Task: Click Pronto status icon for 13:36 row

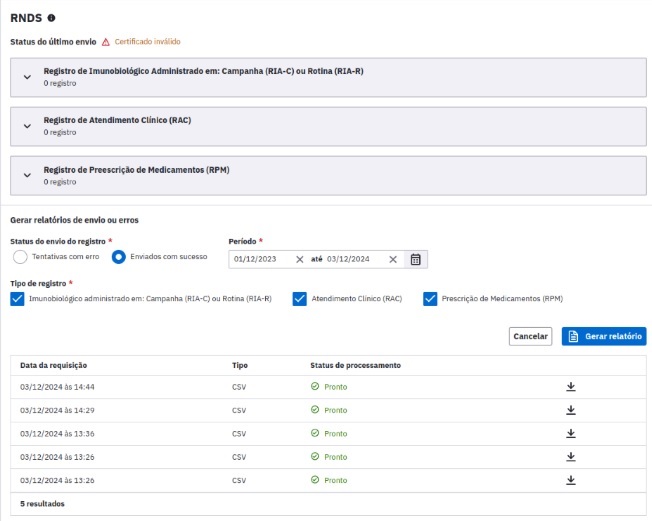Action: [315, 433]
